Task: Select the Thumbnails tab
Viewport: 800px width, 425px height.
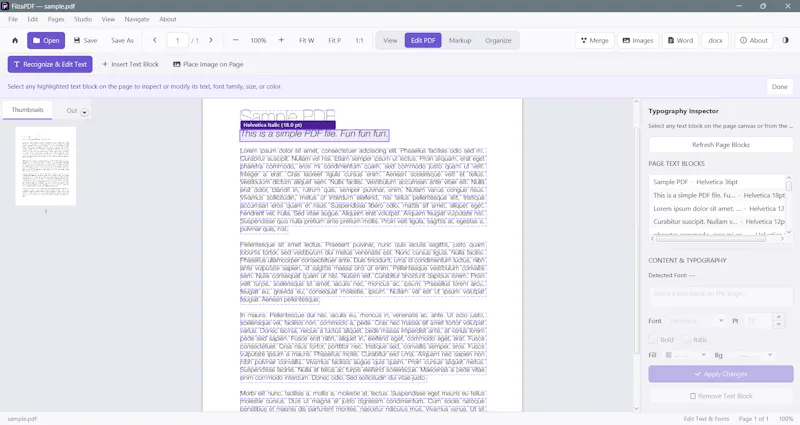Action: coord(28,110)
